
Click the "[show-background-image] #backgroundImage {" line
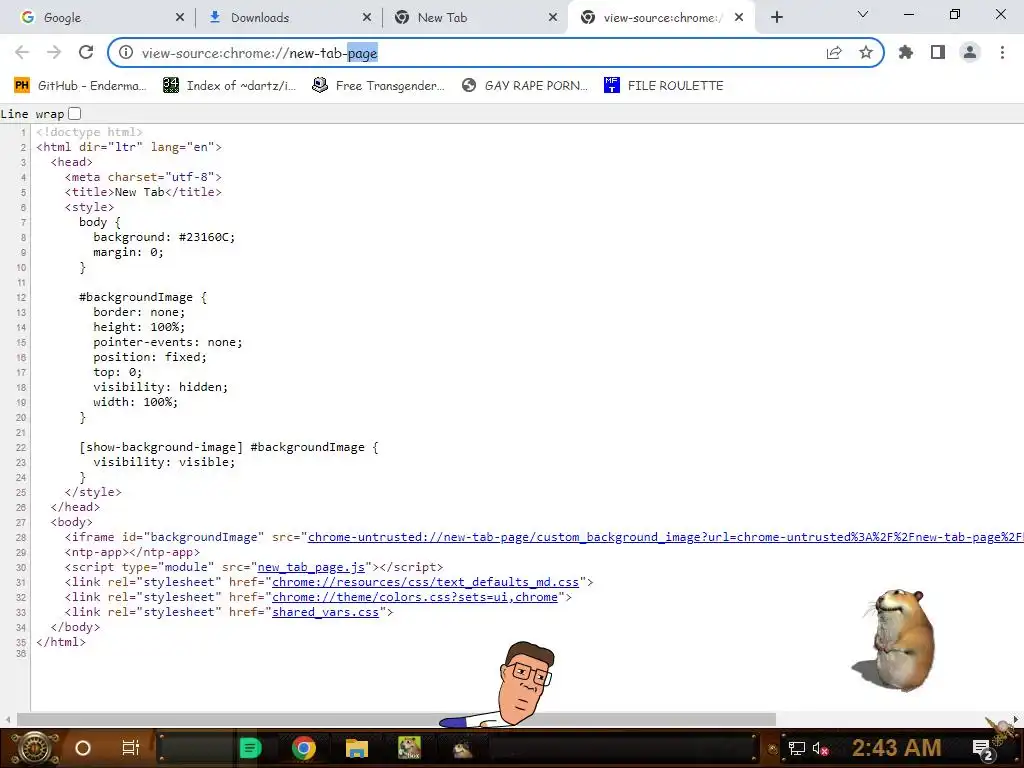tap(229, 447)
